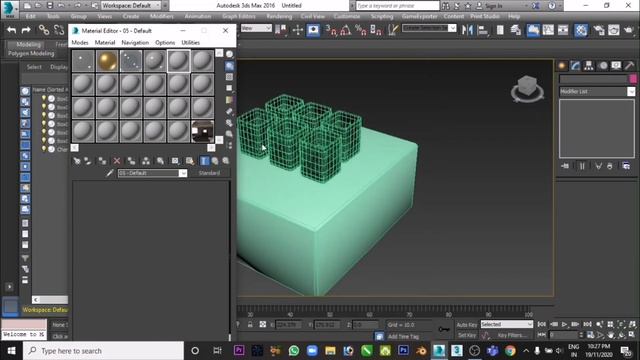
Task: Click the Sample Type sphere icon
Action: (x=229, y=54)
